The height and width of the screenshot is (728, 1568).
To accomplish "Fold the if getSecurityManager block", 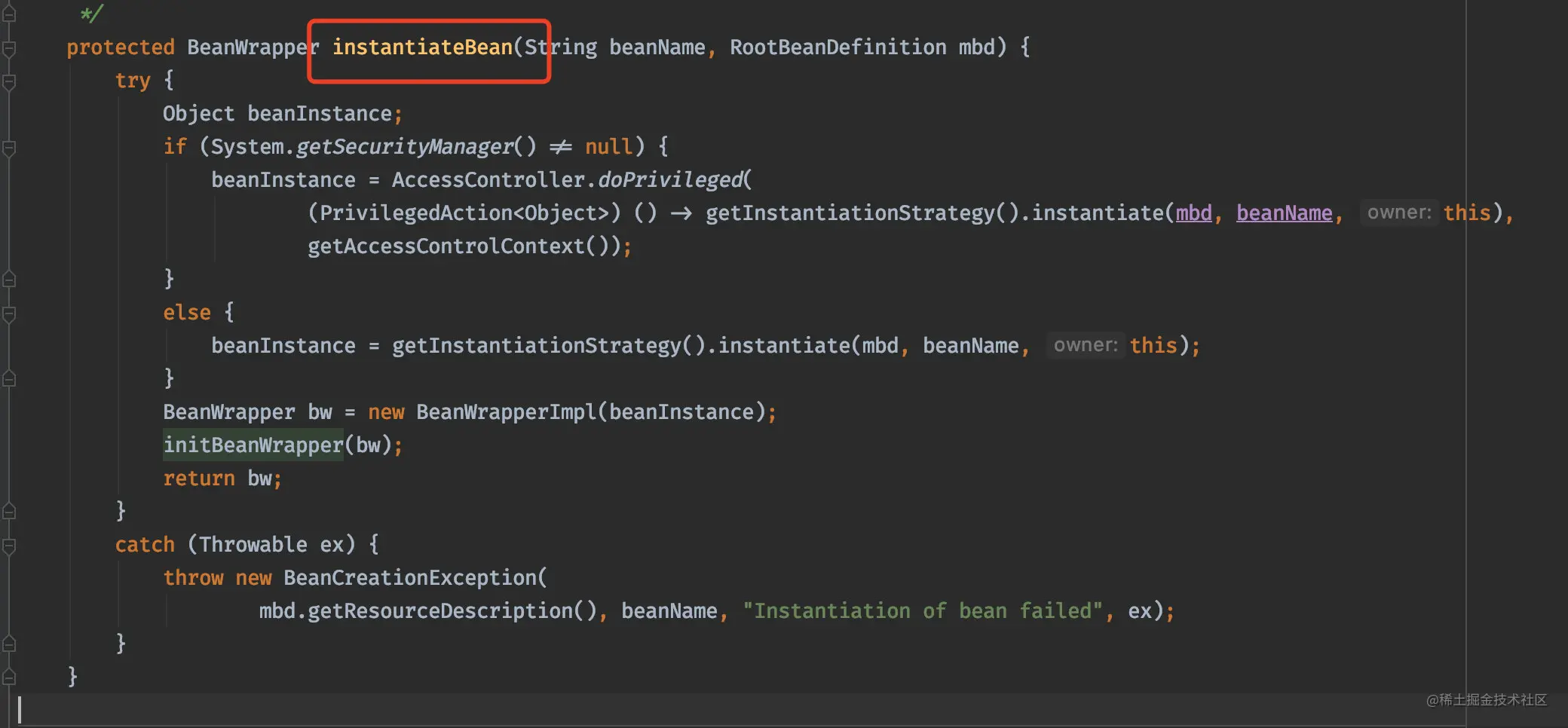I will point(9,148).
